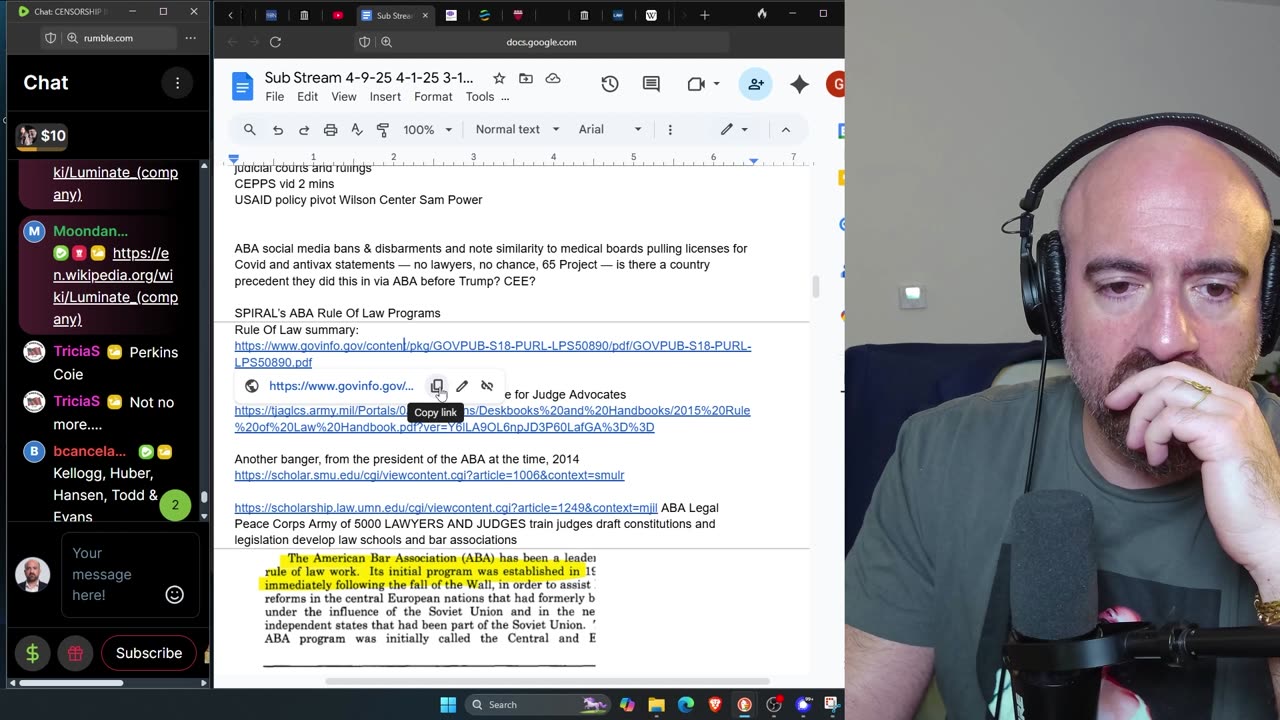
Task: Activate the paint format tool
Action: [x=382, y=129]
